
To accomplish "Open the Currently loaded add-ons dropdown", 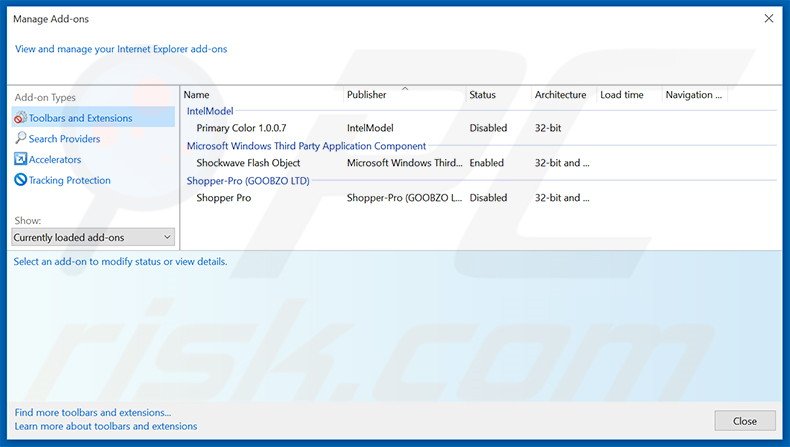I will pos(93,237).
